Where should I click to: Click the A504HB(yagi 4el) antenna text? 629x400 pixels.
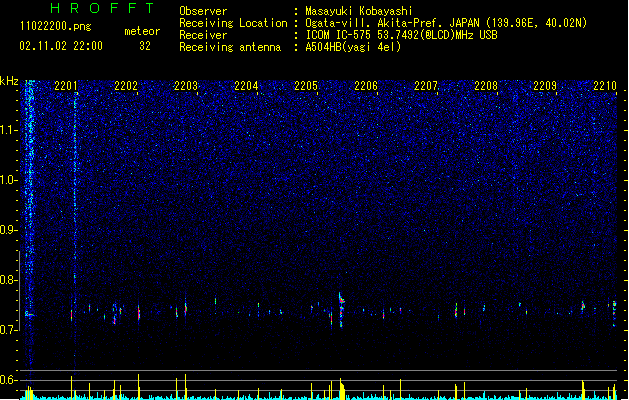353,47
